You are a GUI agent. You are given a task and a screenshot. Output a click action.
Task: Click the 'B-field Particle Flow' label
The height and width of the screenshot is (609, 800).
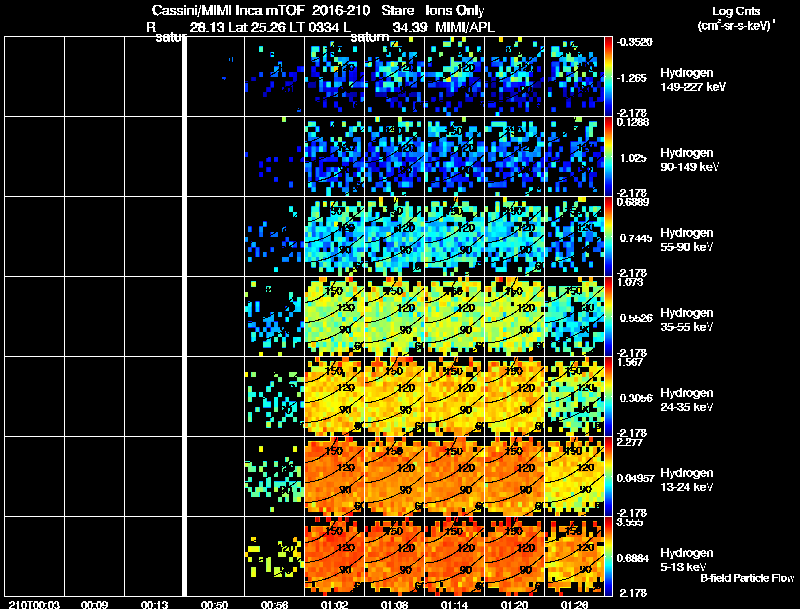[x=747, y=578]
